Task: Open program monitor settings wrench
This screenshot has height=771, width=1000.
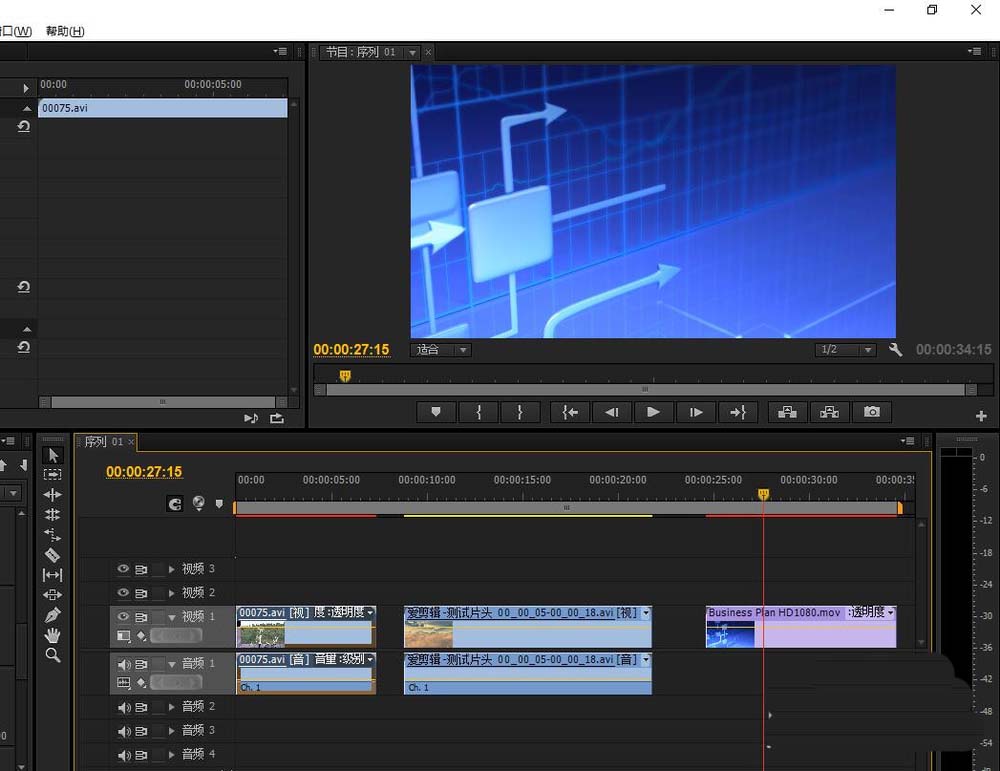Action: pos(895,349)
